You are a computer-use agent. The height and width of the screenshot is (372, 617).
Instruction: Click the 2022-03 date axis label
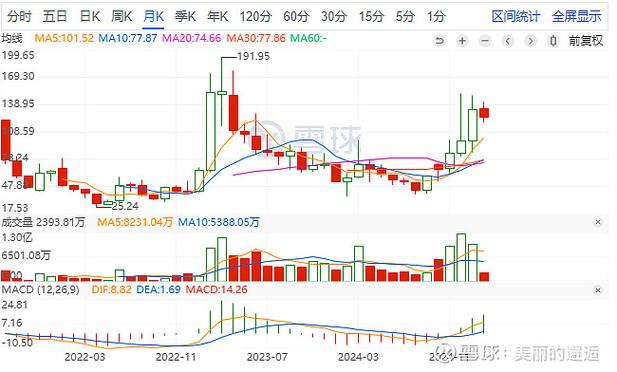point(85,357)
